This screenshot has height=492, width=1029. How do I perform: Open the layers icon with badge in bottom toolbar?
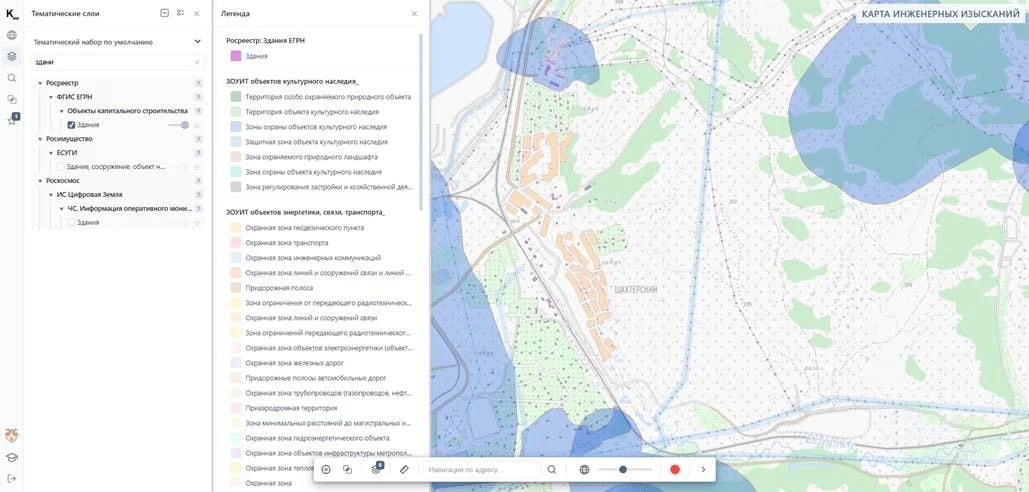(x=377, y=468)
